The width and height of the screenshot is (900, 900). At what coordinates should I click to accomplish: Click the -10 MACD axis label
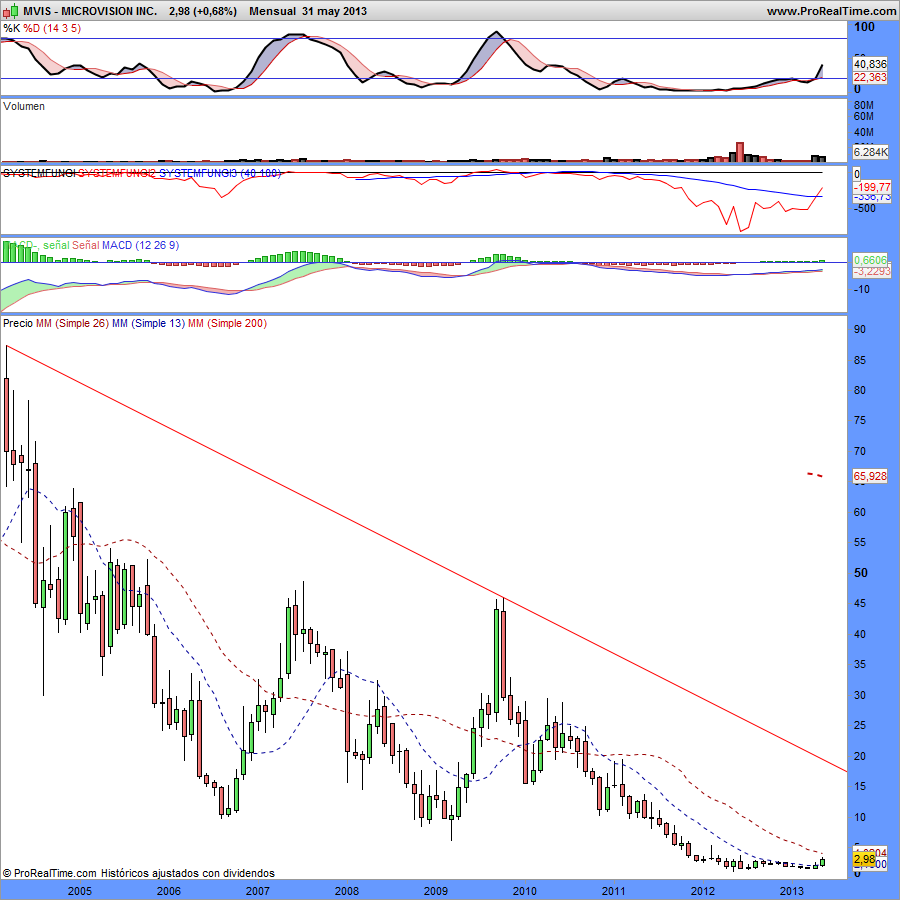click(862, 289)
